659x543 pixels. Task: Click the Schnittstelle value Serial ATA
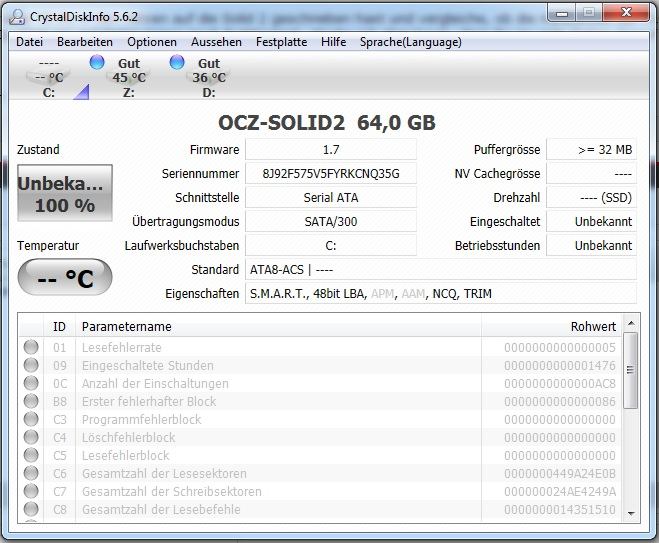click(x=331, y=198)
